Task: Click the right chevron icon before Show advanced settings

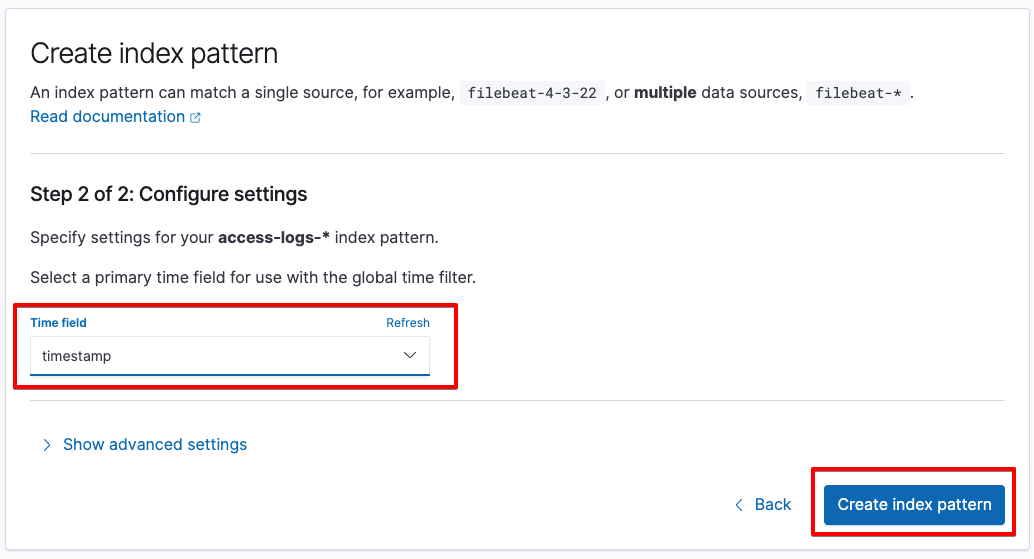Action: point(46,445)
